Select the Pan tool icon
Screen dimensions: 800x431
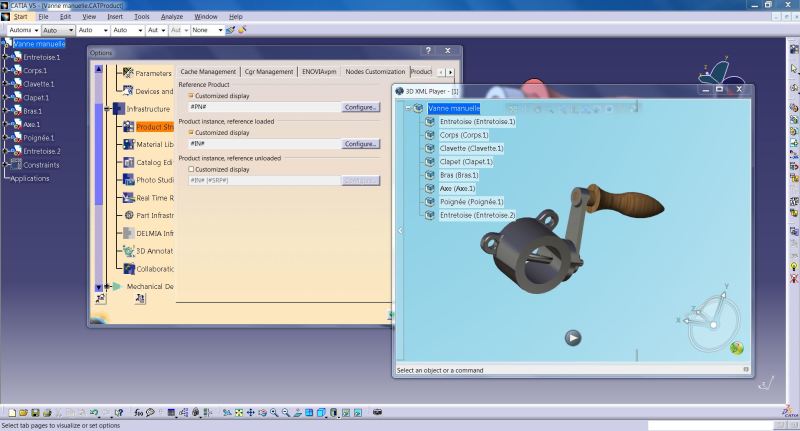click(x=251, y=413)
